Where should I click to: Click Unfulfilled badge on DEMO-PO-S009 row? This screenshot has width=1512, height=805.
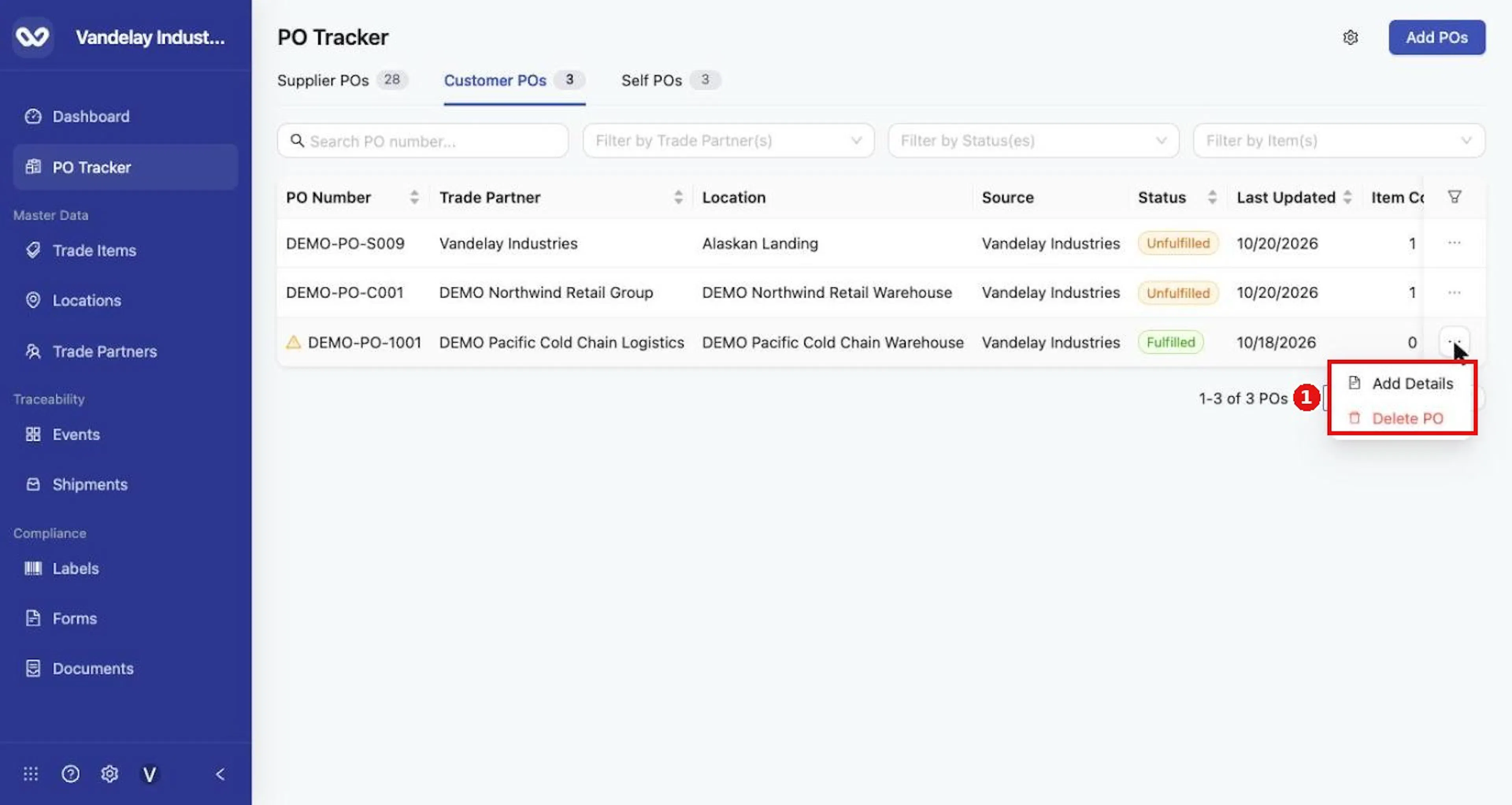coord(1178,243)
